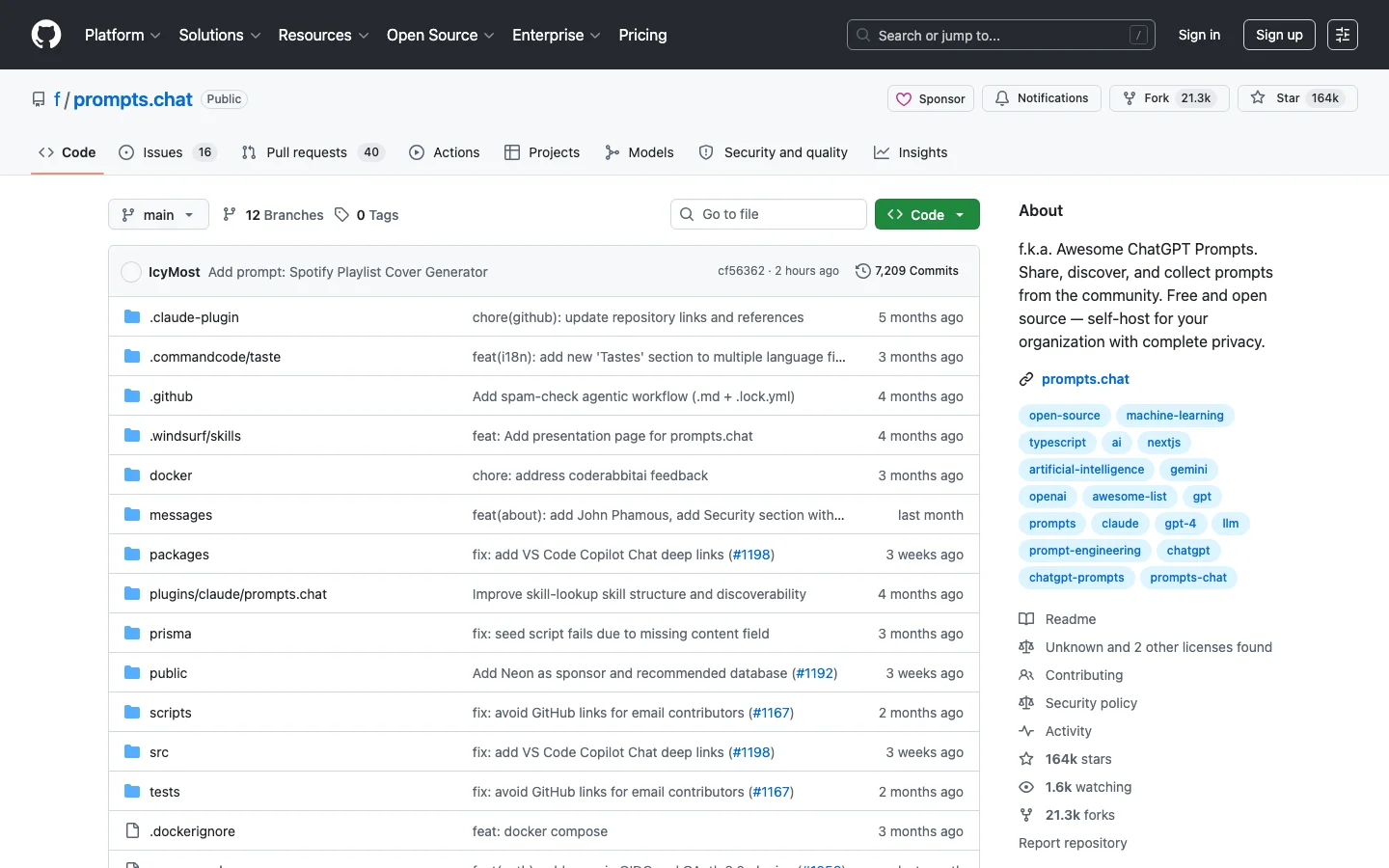The height and width of the screenshot is (868, 1389).
Task: Open the Projects tab
Action: (x=542, y=152)
